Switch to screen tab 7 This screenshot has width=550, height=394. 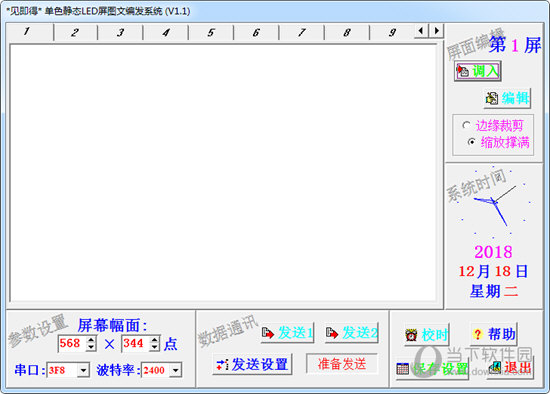[301, 33]
